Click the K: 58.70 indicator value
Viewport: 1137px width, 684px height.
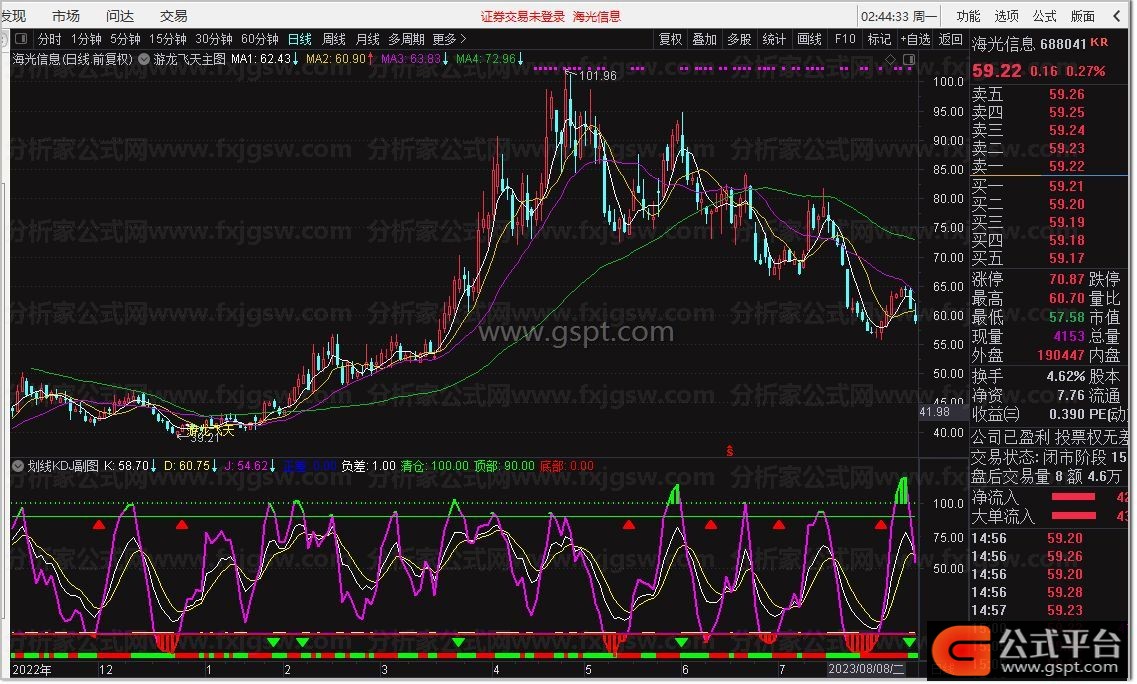coord(131,466)
